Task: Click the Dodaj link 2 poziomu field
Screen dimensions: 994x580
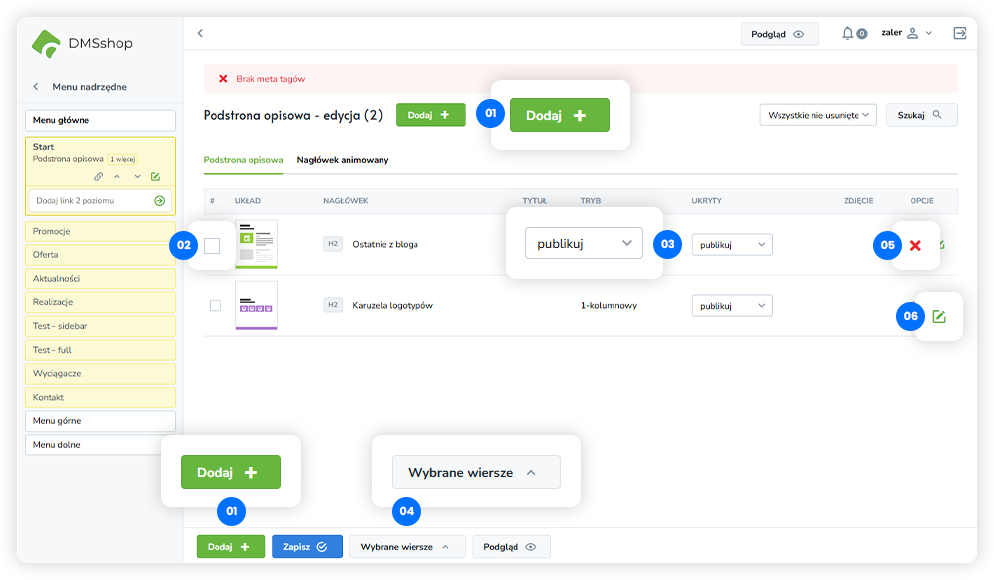Action: pyautogui.click(x=90, y=201)
